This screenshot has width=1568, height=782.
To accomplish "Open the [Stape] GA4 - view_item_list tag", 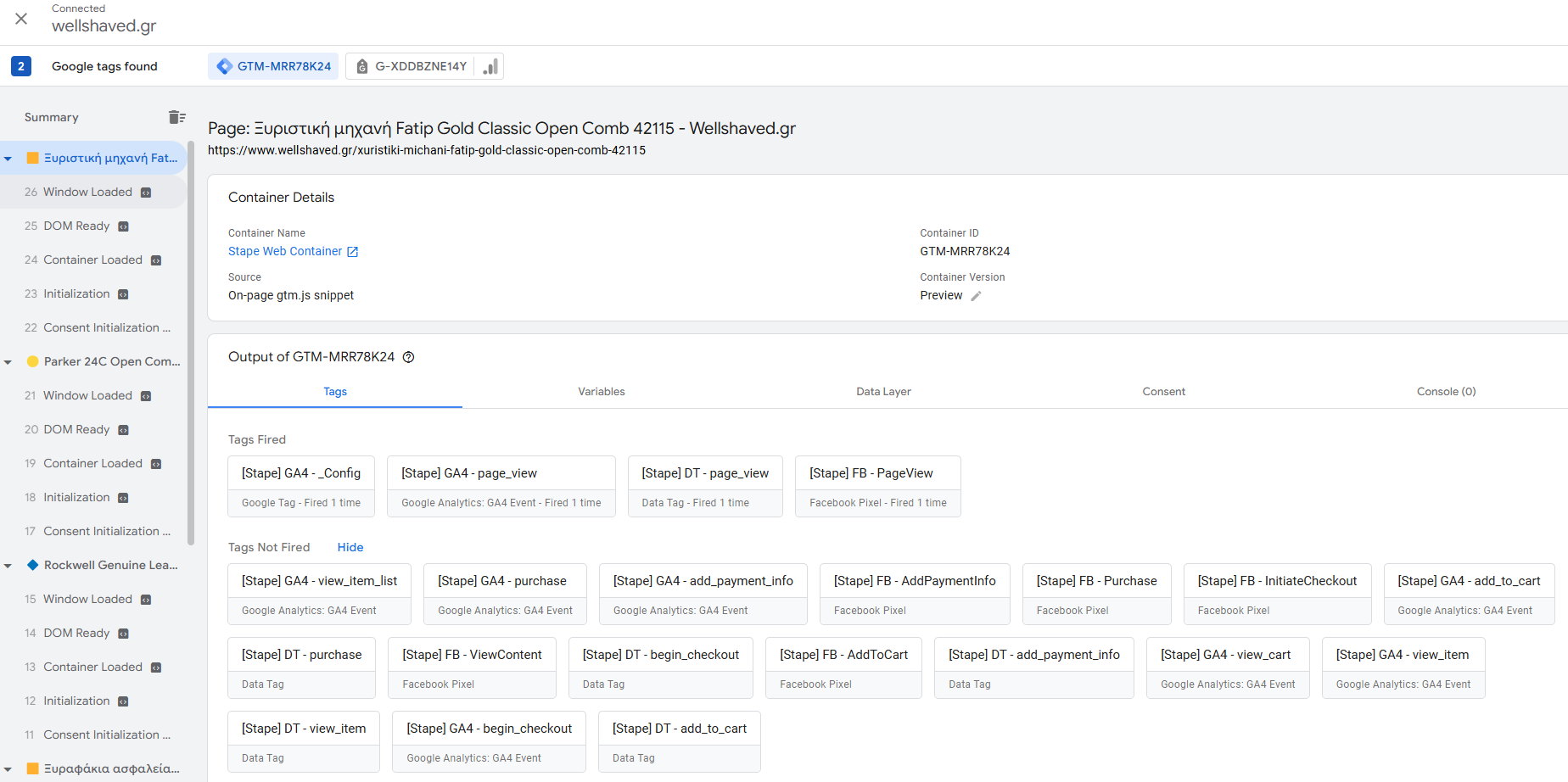I will click(x=319, y=595).
